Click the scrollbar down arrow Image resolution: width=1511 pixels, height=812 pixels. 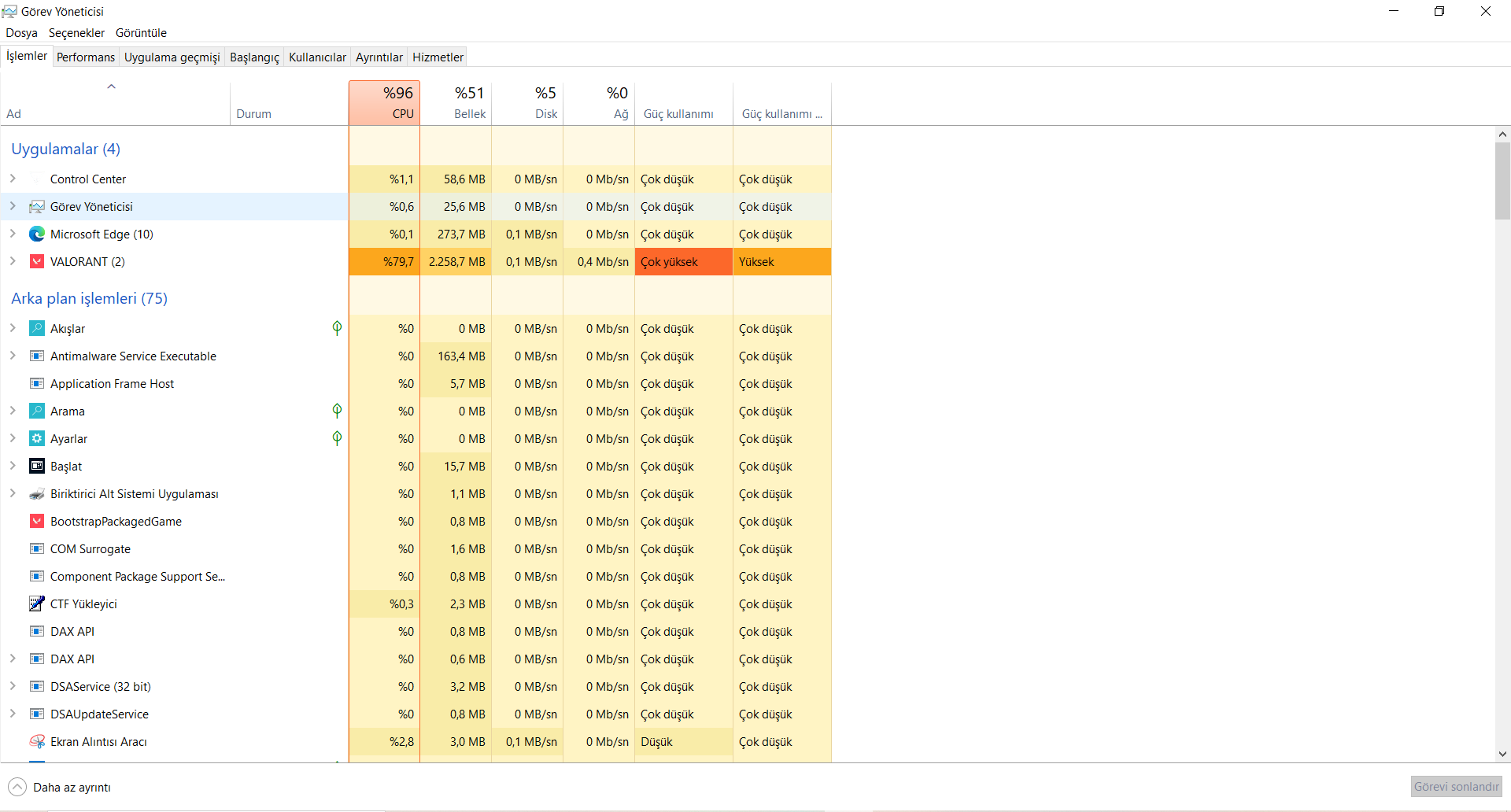1502,754
